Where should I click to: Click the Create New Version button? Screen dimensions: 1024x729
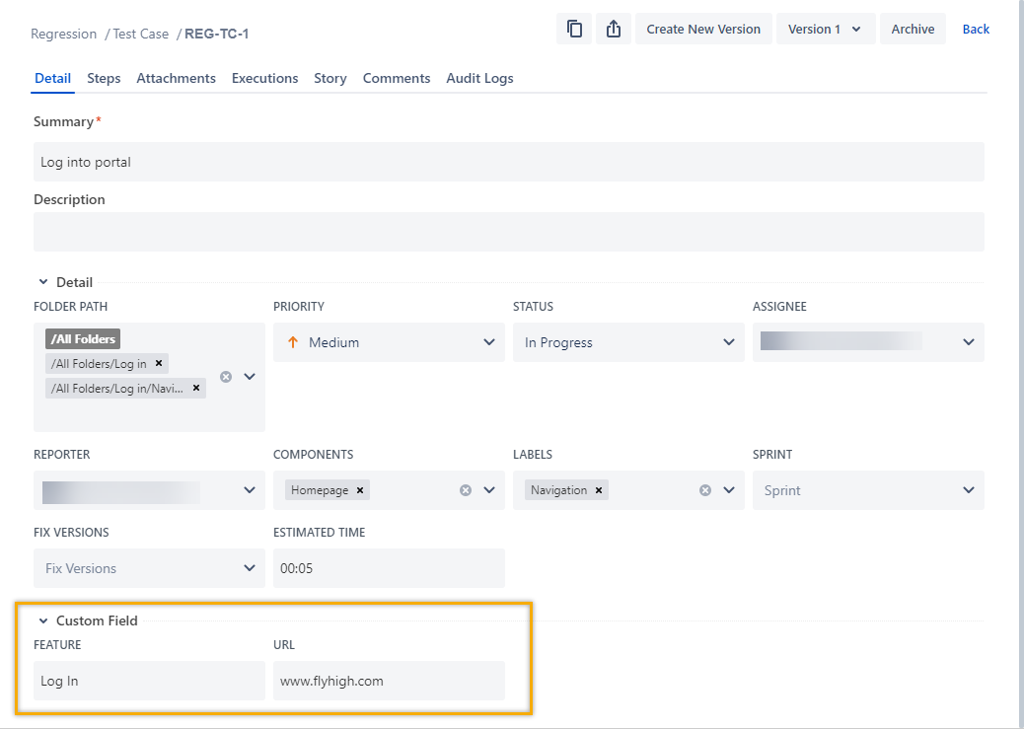pos(703,29)
